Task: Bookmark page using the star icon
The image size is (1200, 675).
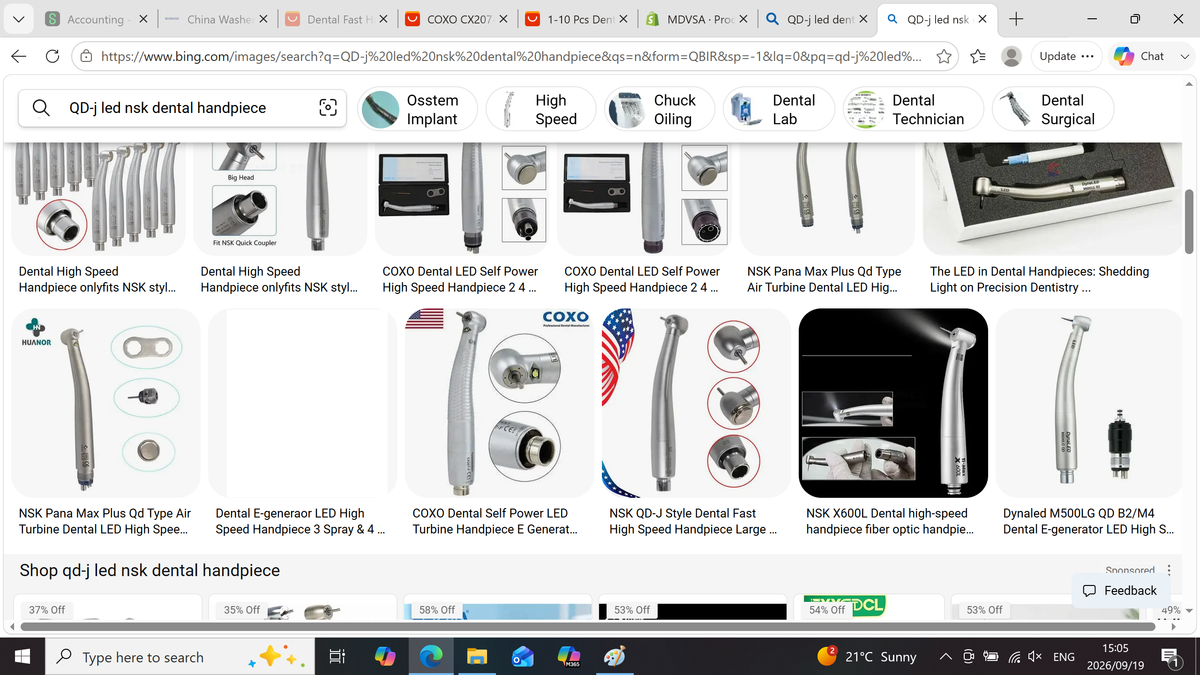Action: coord(943,57)
